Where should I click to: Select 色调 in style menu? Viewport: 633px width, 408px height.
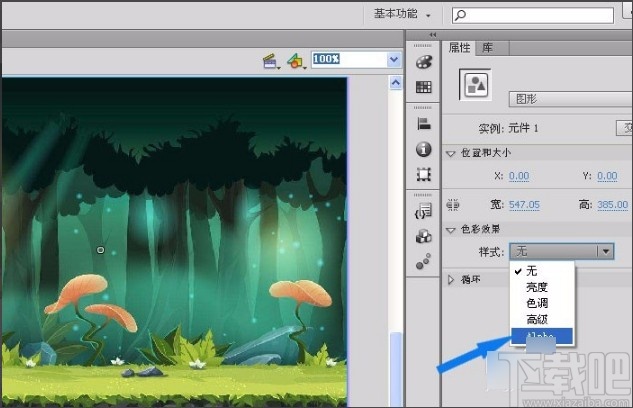click(x=542, y=303)
